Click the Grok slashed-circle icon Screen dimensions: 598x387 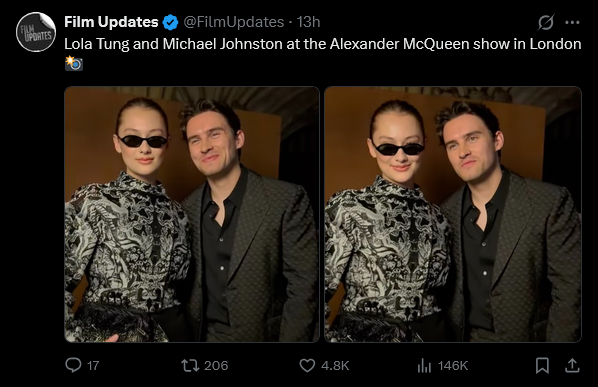(546, 22)
